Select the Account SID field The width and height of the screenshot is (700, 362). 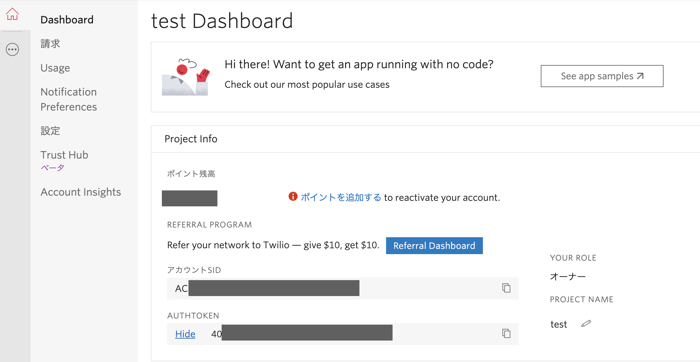click(343, 288)
